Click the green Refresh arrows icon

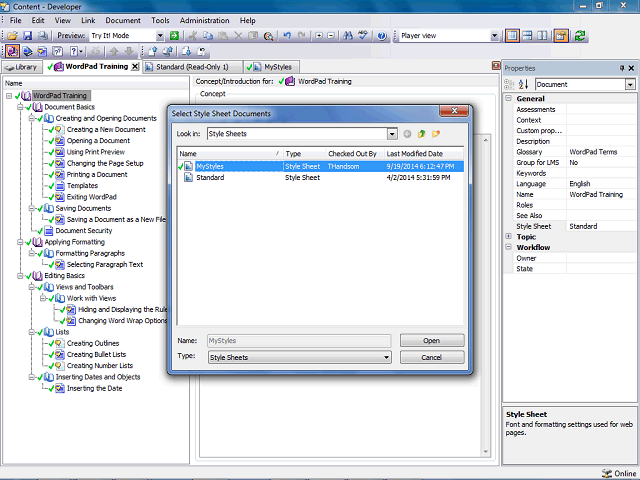click(580, 36)
